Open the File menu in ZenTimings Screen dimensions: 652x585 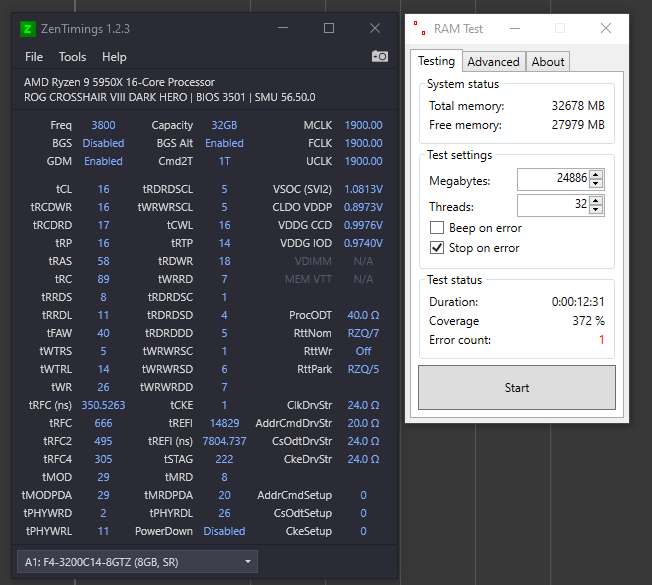point(34,57)
